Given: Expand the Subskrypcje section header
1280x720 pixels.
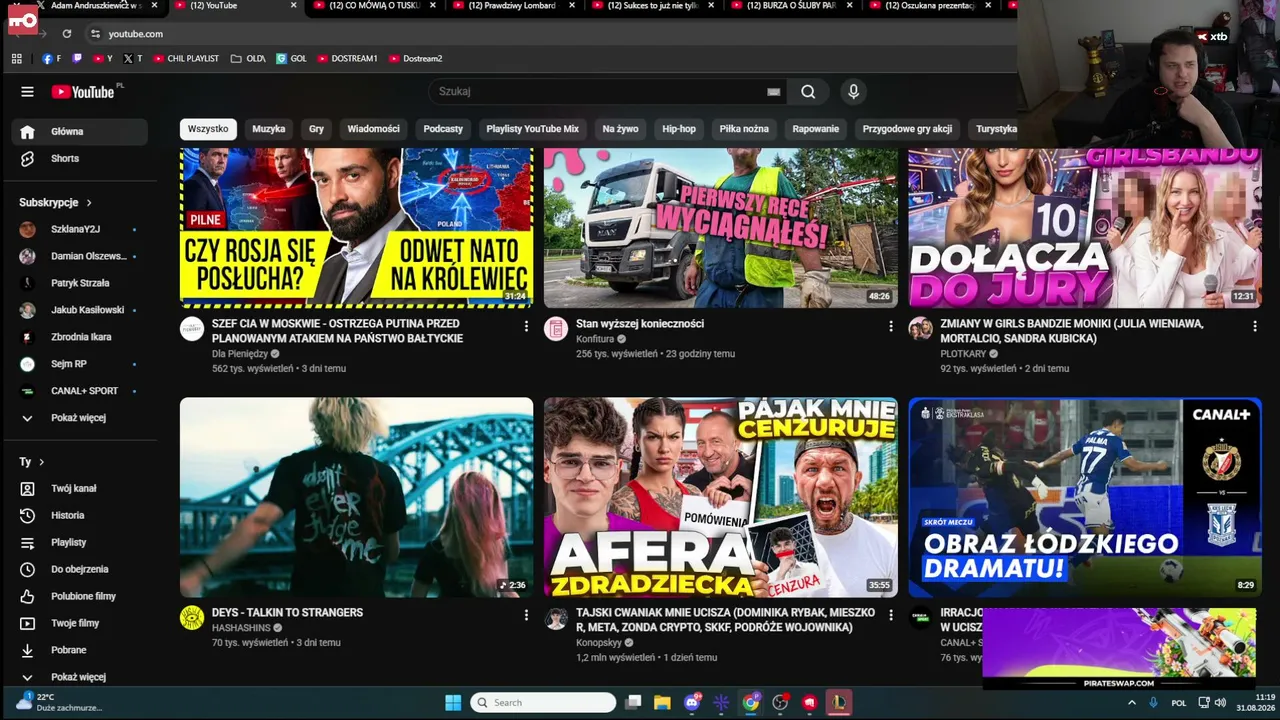Looking at the screenshot, I should 56,203.
